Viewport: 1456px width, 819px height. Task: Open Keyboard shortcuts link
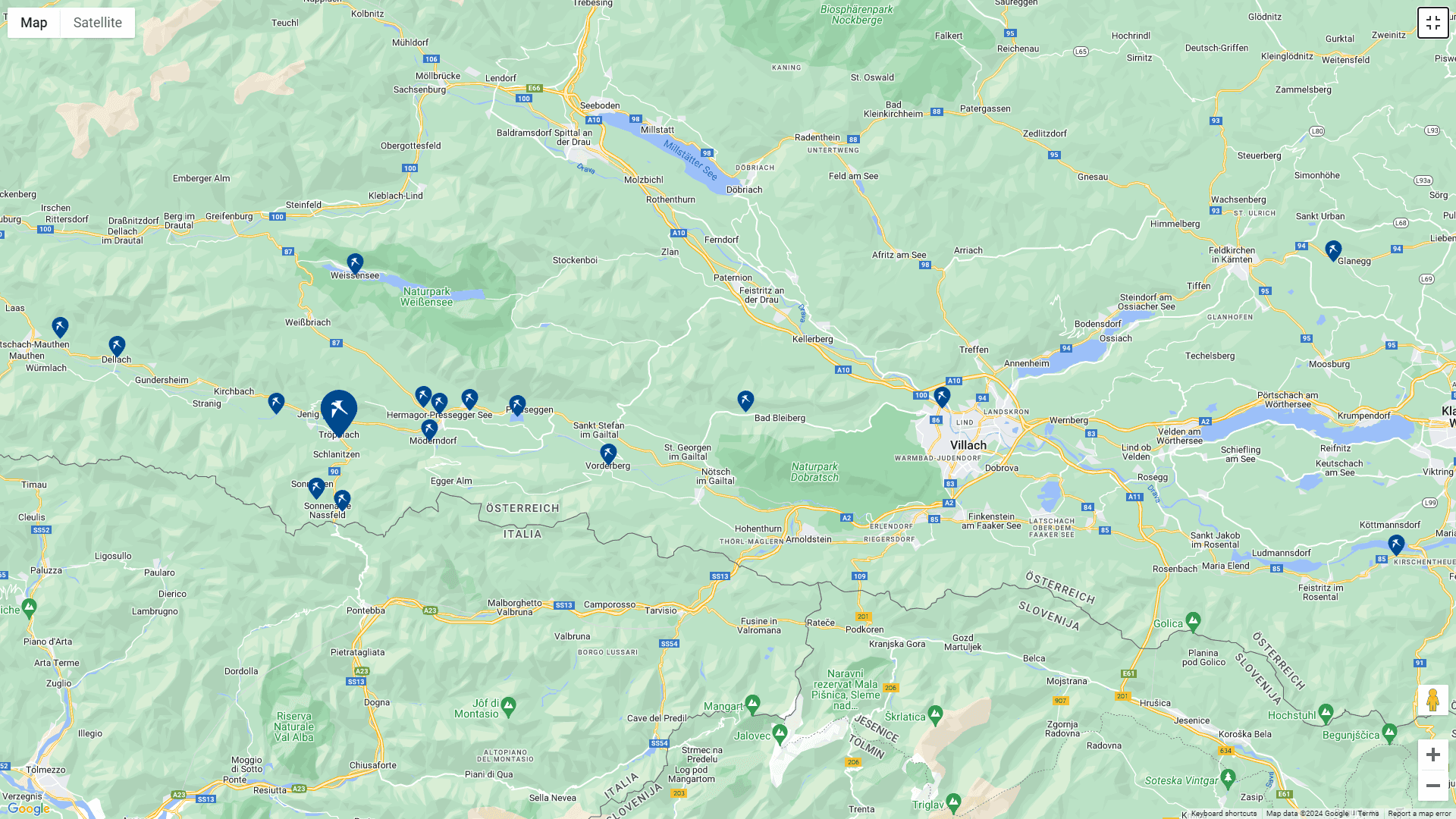[x=1223, y=814]
